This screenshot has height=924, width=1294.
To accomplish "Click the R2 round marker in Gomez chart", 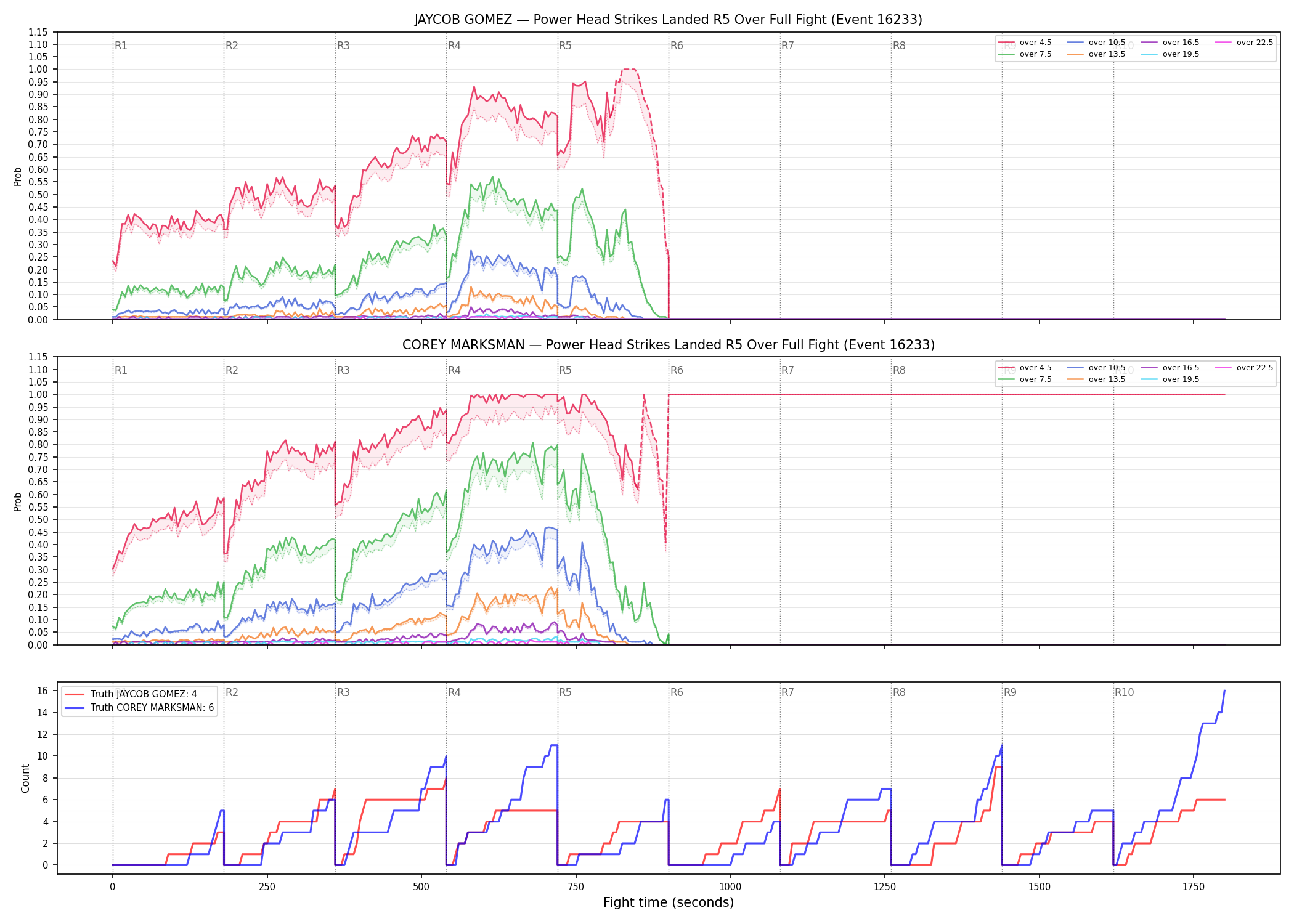I will tap(232, 46).
